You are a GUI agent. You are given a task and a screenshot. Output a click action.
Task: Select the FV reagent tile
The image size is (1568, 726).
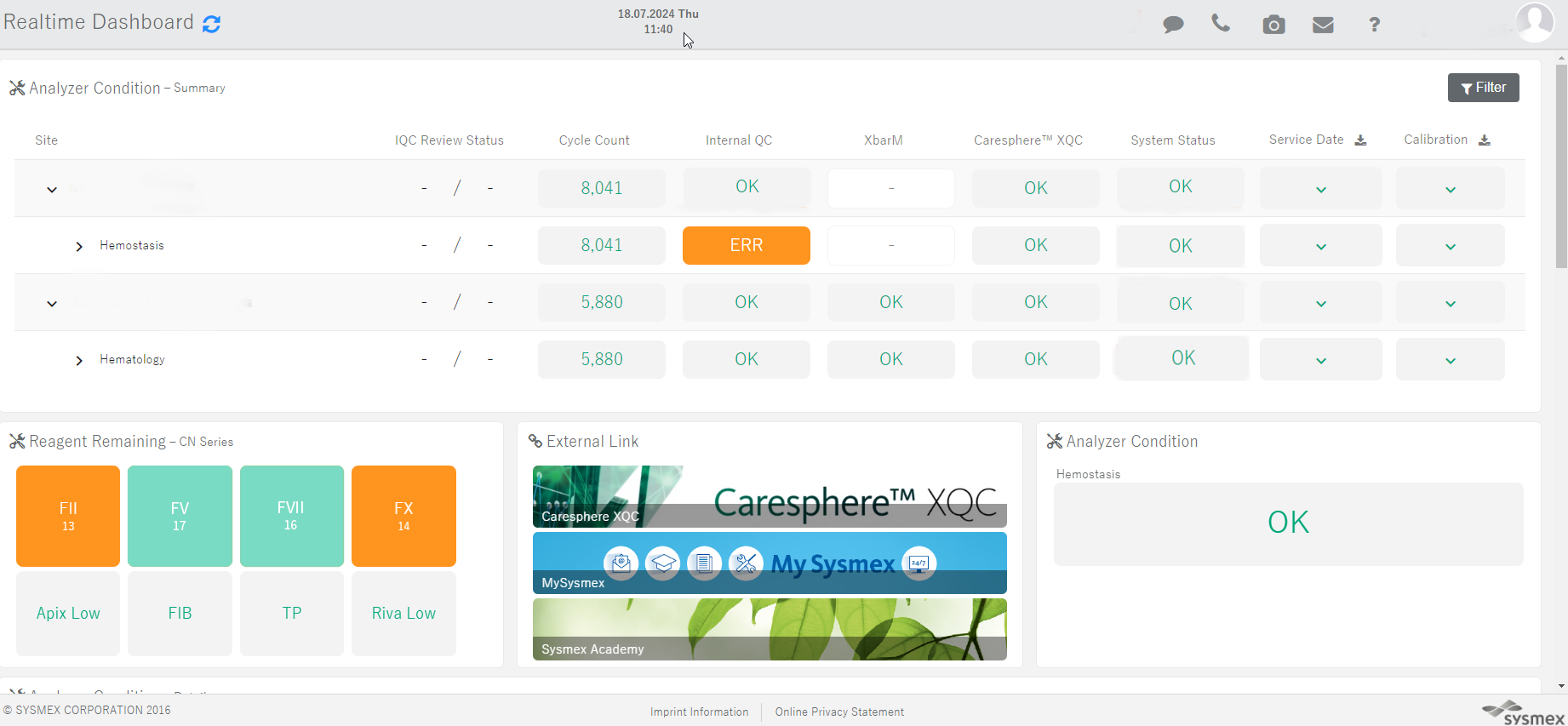[180, 516]
